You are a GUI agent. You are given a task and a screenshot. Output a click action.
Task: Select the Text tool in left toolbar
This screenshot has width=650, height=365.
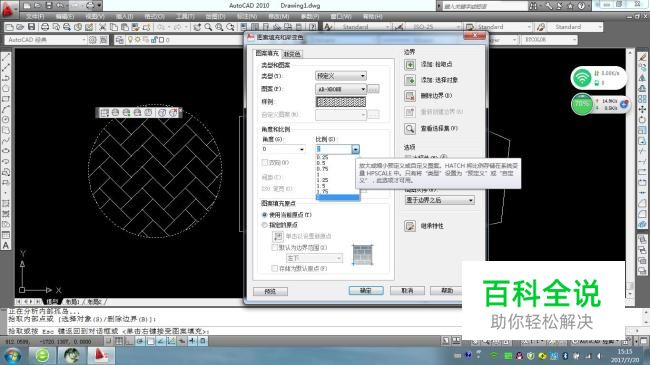pyautogui.click(x=6, y=245)
